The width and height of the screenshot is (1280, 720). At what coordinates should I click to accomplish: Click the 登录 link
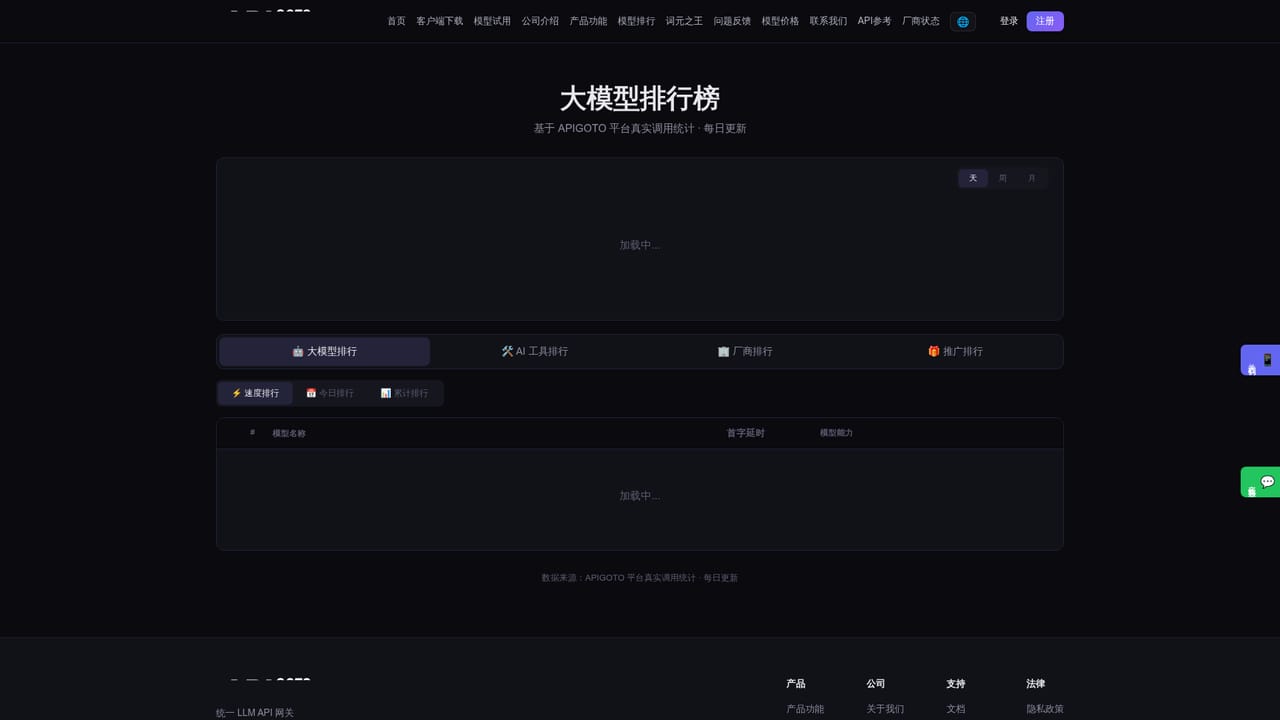point(1009,21)
